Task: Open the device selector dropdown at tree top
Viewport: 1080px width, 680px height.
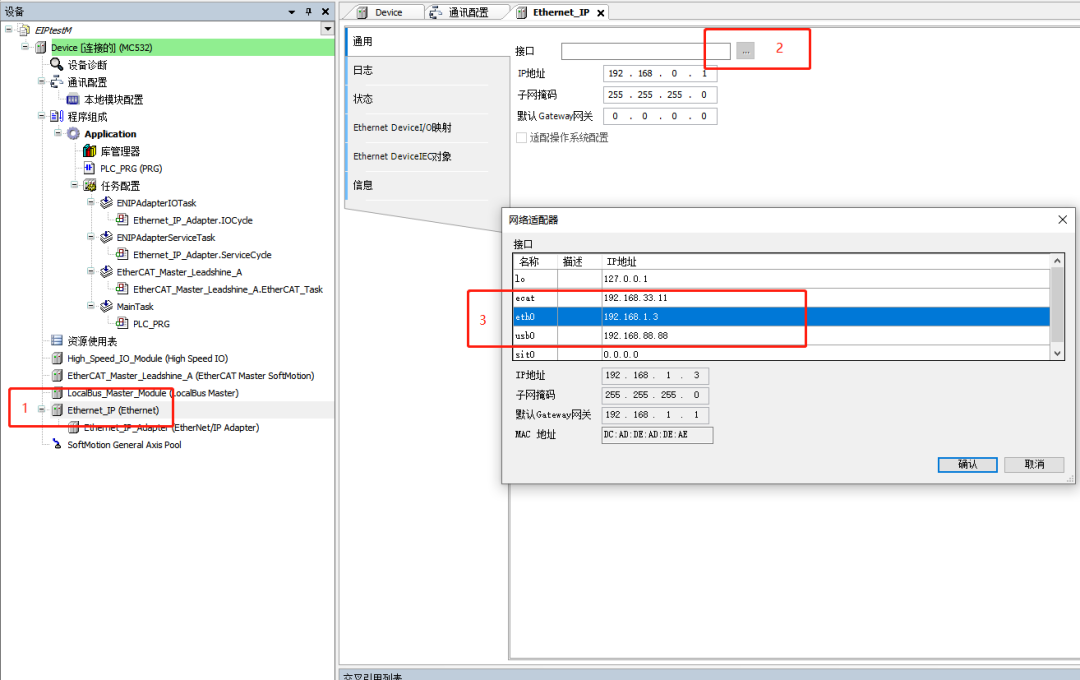Action: pos(326,29)
